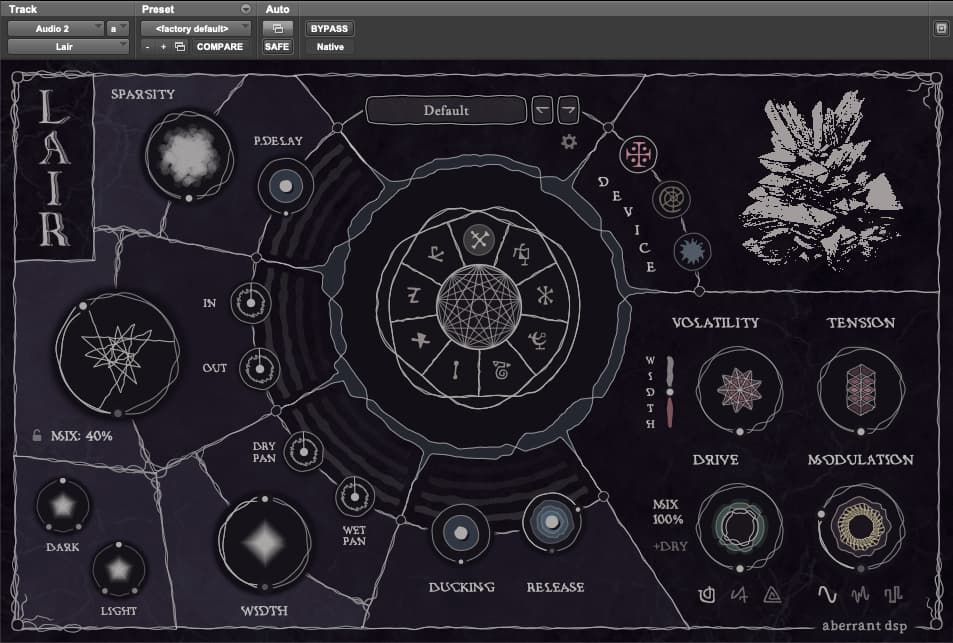The width and height of the screenshot is (953, 643).
Task: Open the Lair plugin selector dropdown
Action: coord(68,47)
